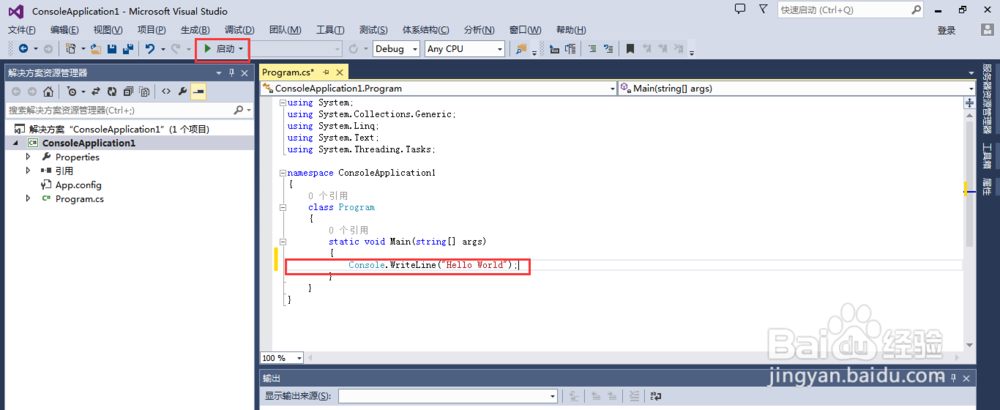Viewport: 1000px width, 410px height.
Task: Click the notifications flag icon
Action: pyautogui.click(x=763, y=9)
